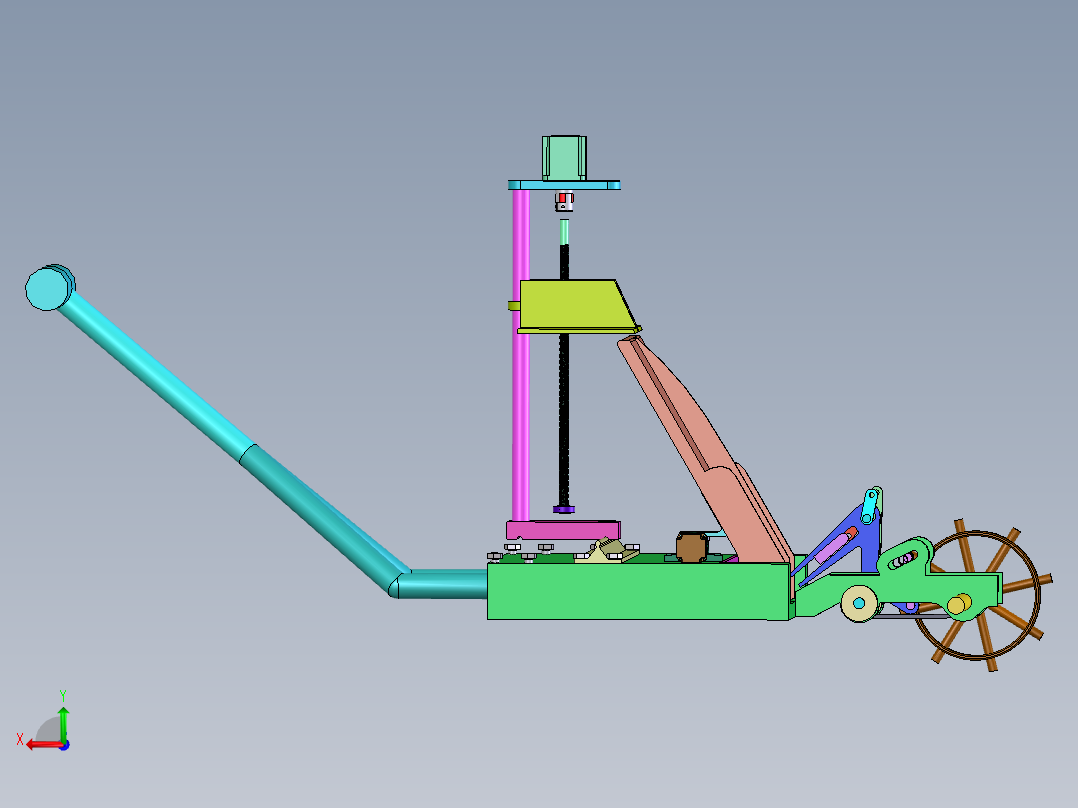
Task: Select the purple nut at lead screw bottom
Action: point(564,510)
